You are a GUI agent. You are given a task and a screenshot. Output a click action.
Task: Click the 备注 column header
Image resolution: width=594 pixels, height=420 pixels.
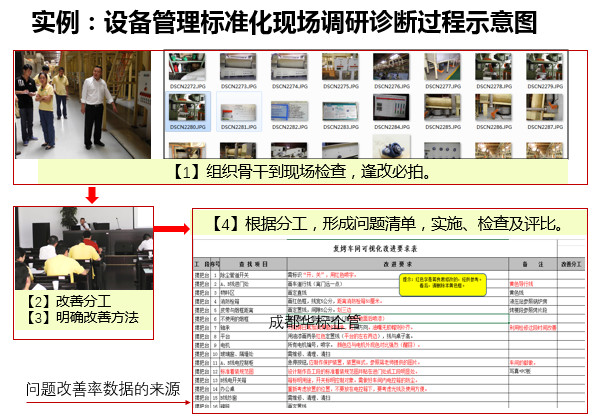click(533, 264)
